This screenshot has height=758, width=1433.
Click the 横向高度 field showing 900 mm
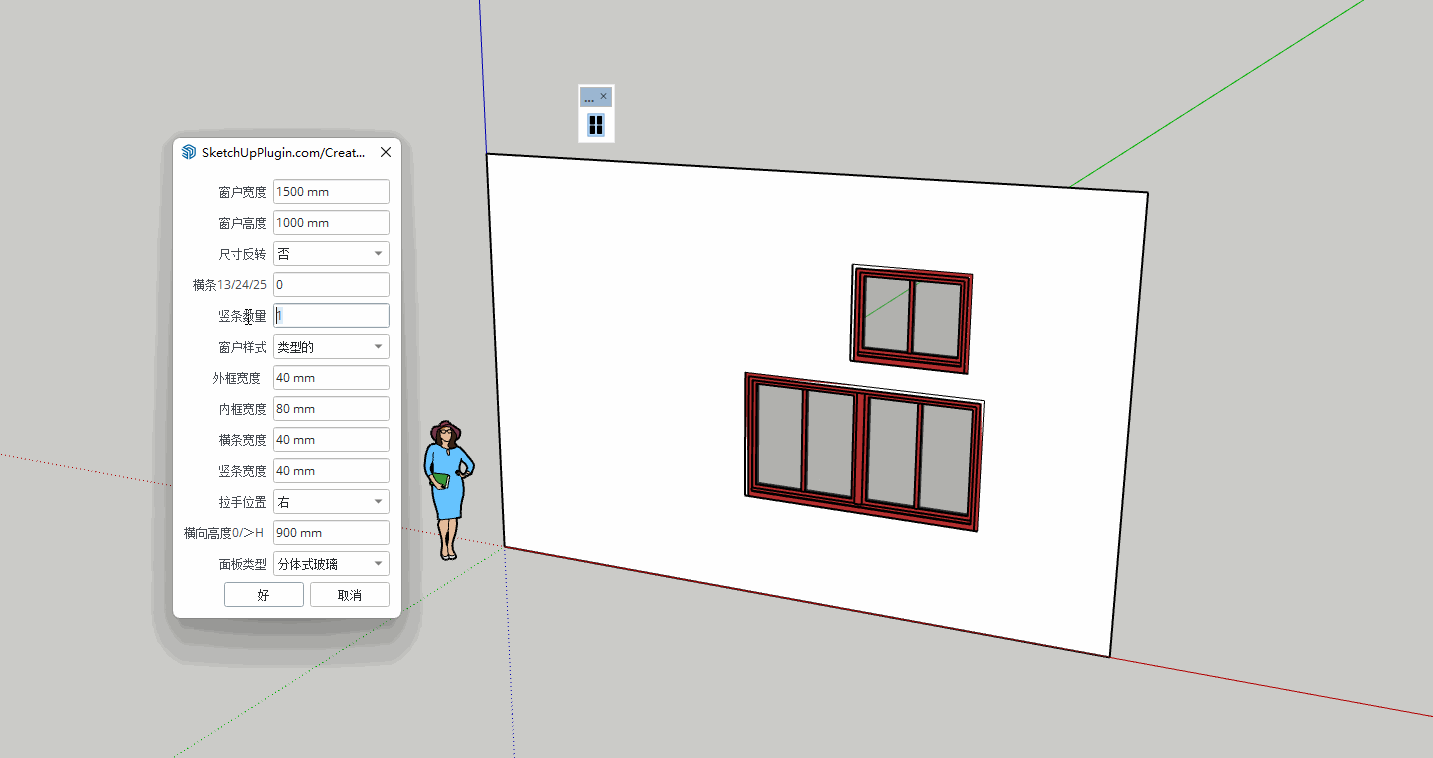click(331, 533)
